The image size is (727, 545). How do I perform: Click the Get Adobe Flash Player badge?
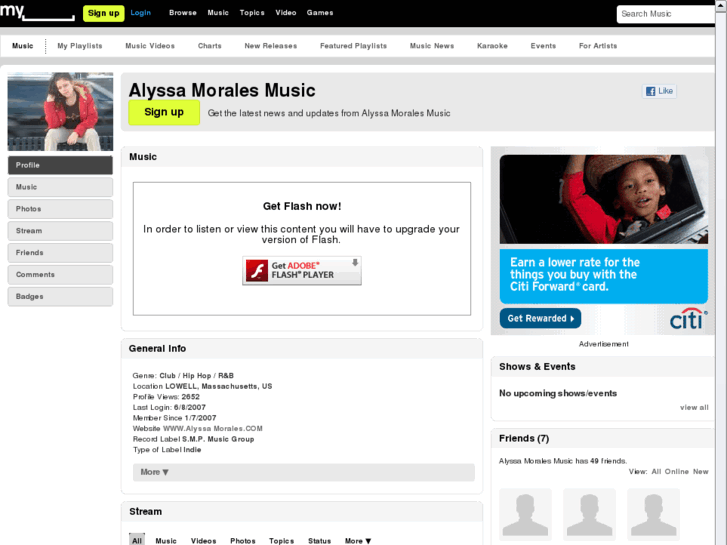click(x=302, y=270)
